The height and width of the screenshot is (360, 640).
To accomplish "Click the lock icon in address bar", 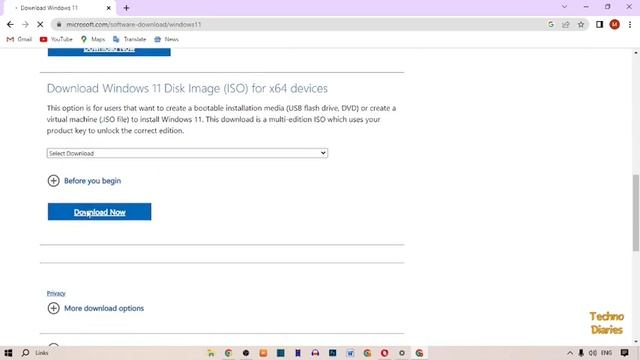I will click(59, 24).
